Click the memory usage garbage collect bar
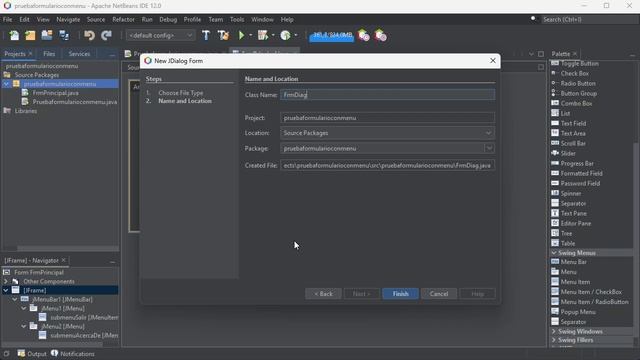 click(332, 36)
